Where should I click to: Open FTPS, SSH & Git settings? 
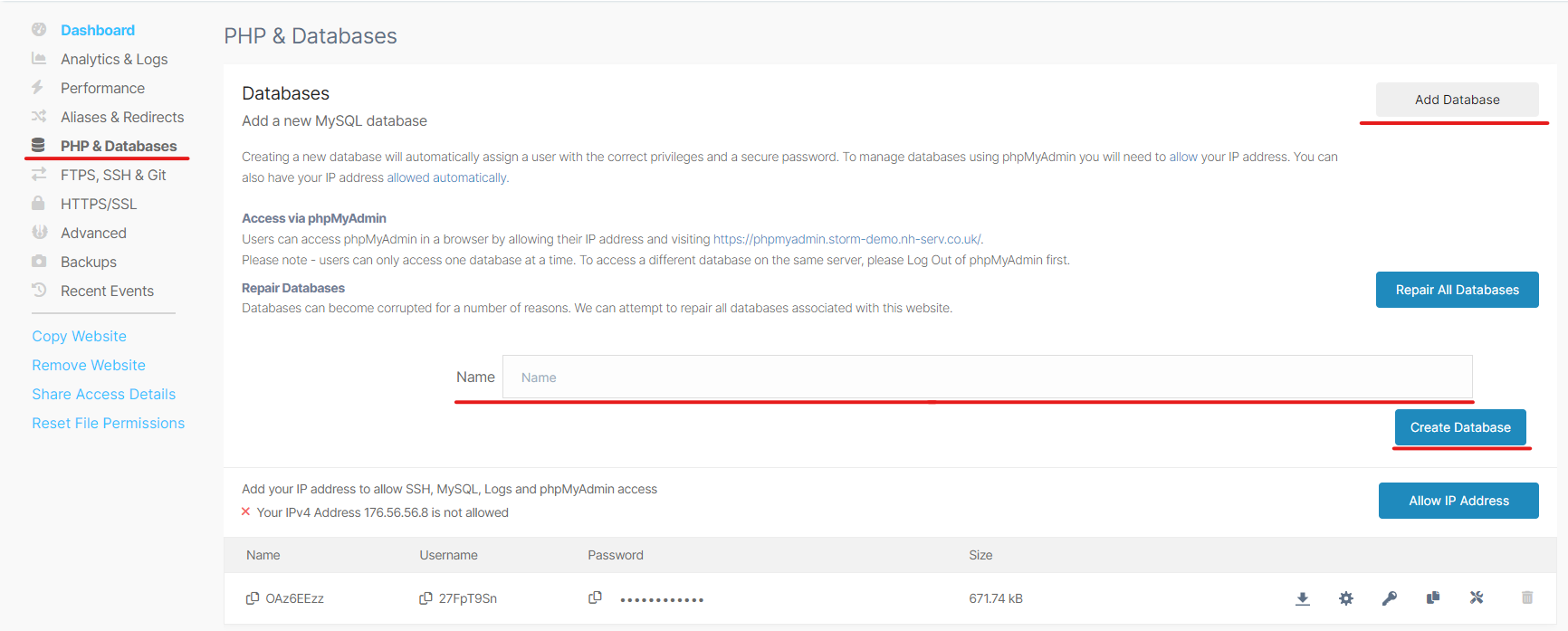coord(113,175)
